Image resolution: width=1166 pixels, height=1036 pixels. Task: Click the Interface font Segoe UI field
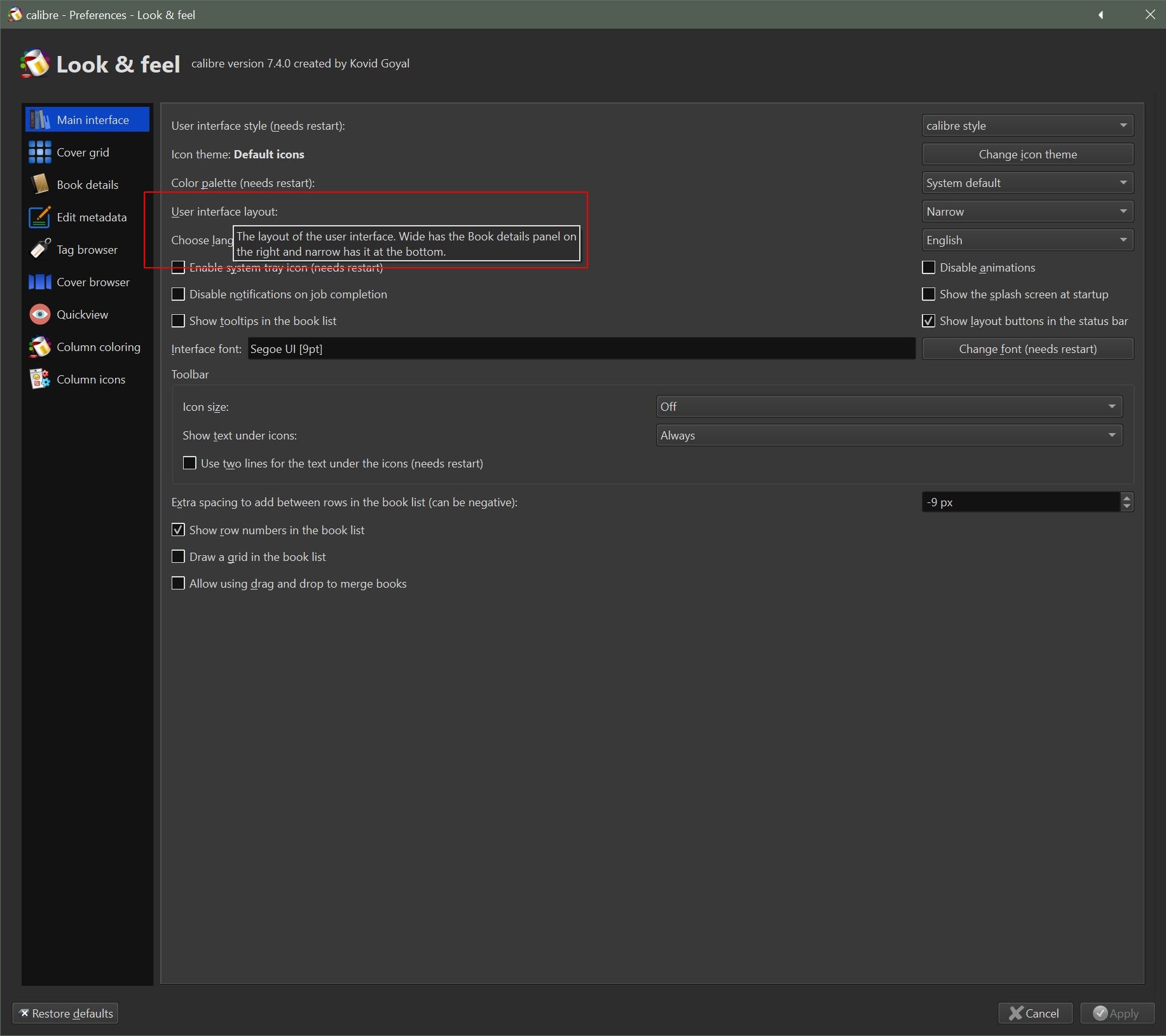(x=581, y=349)
